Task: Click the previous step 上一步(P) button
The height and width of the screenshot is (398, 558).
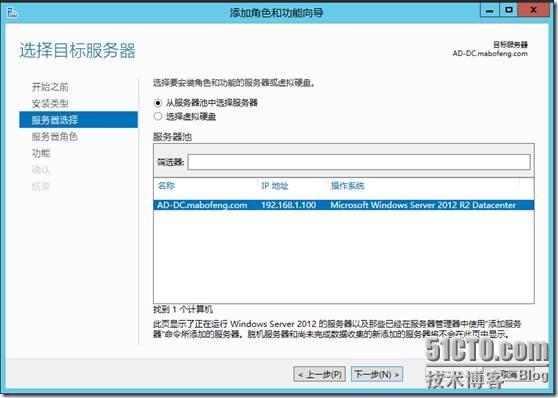Action: [x=320, y=375]
